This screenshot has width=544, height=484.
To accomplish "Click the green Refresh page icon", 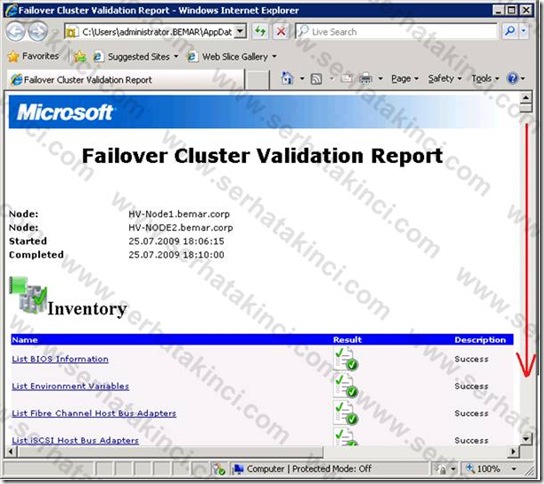I will coord(260,32).
